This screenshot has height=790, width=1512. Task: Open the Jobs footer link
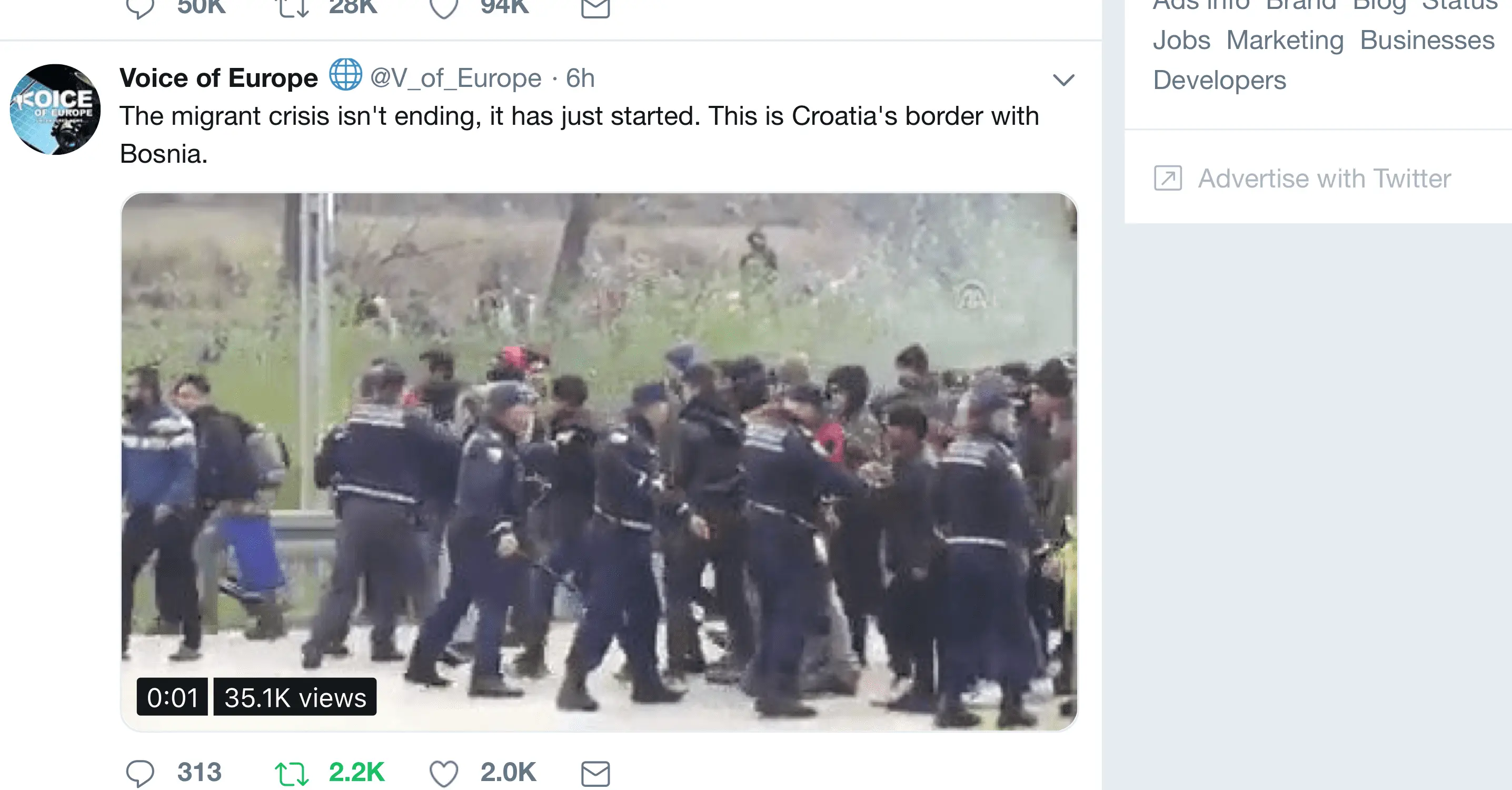point(1181,41)
